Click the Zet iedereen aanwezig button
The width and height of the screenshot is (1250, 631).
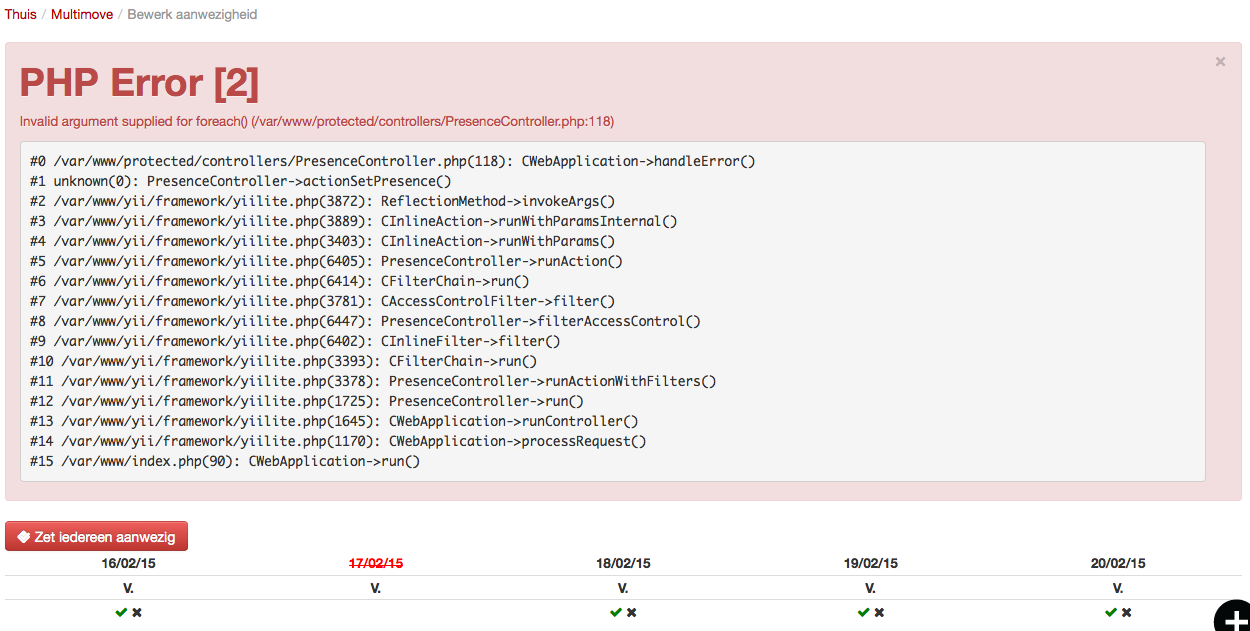96,537
